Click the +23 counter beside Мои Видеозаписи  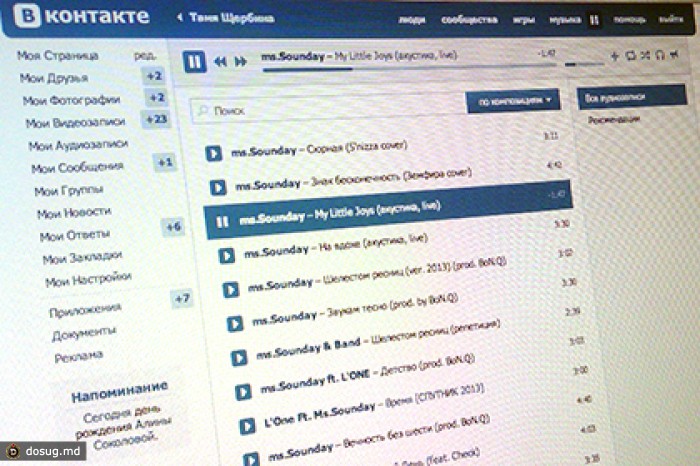(x=156, y=119)
